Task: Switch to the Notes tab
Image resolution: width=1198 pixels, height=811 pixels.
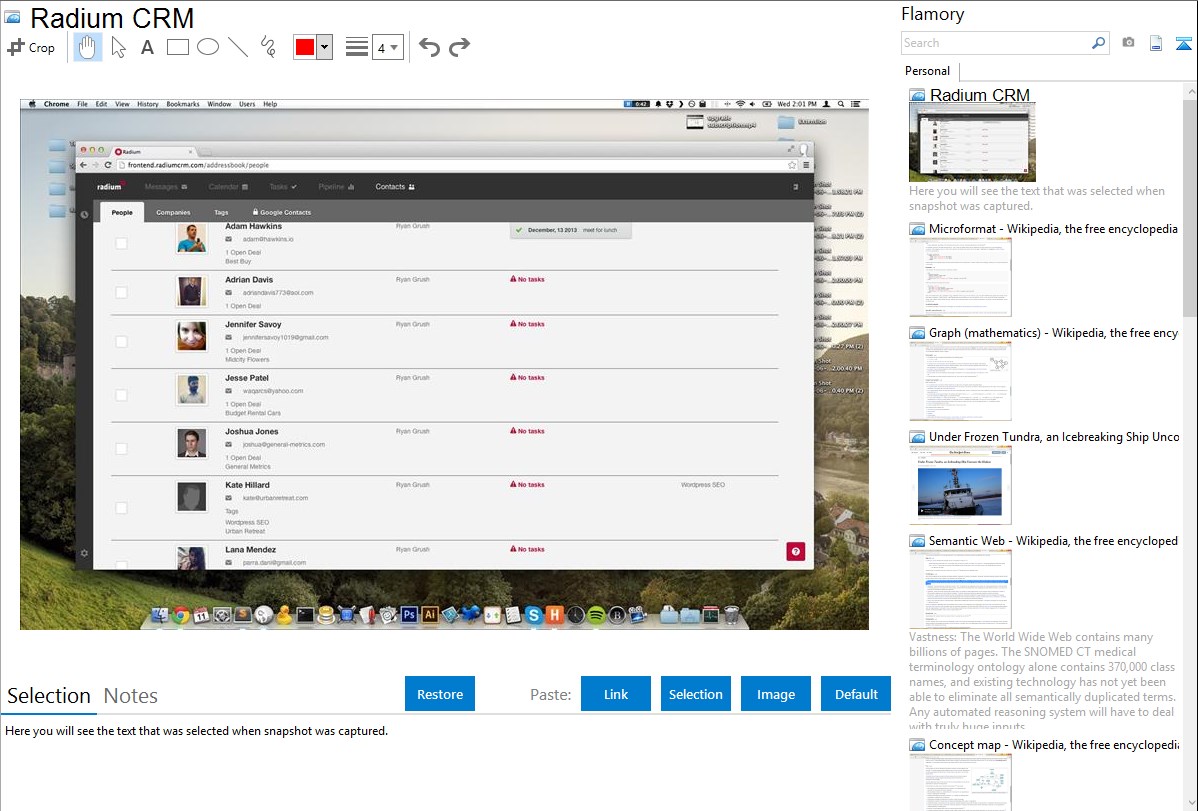Action: click(x=131, y=696)
